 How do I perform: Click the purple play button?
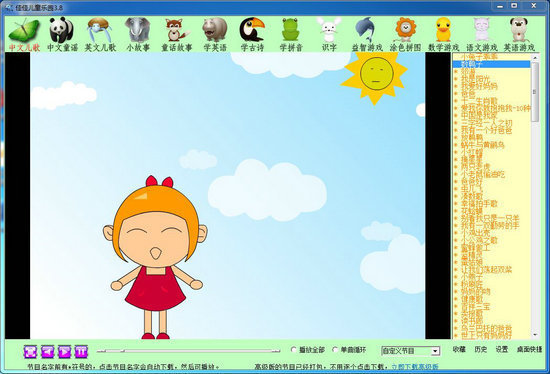(x=64, y=351)
